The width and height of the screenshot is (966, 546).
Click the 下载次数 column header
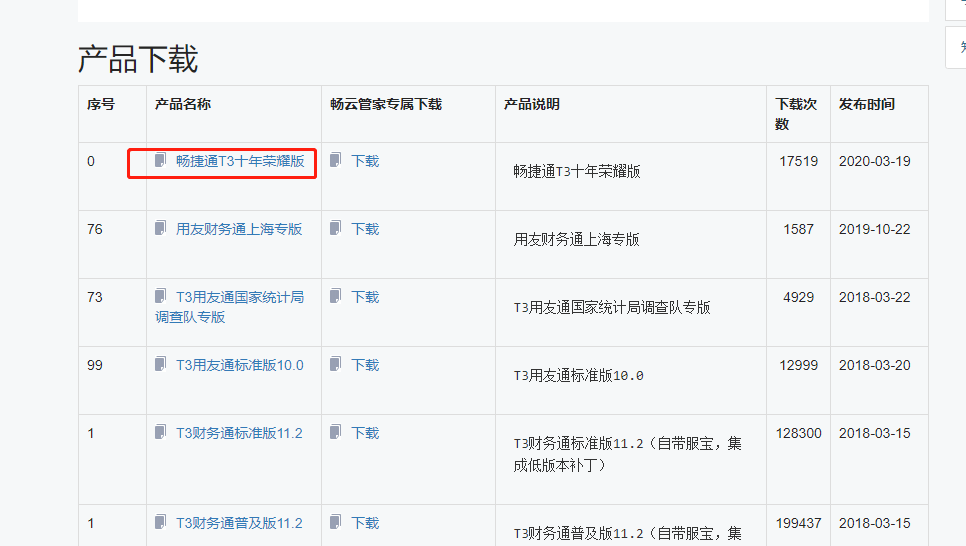coord(796,114)
